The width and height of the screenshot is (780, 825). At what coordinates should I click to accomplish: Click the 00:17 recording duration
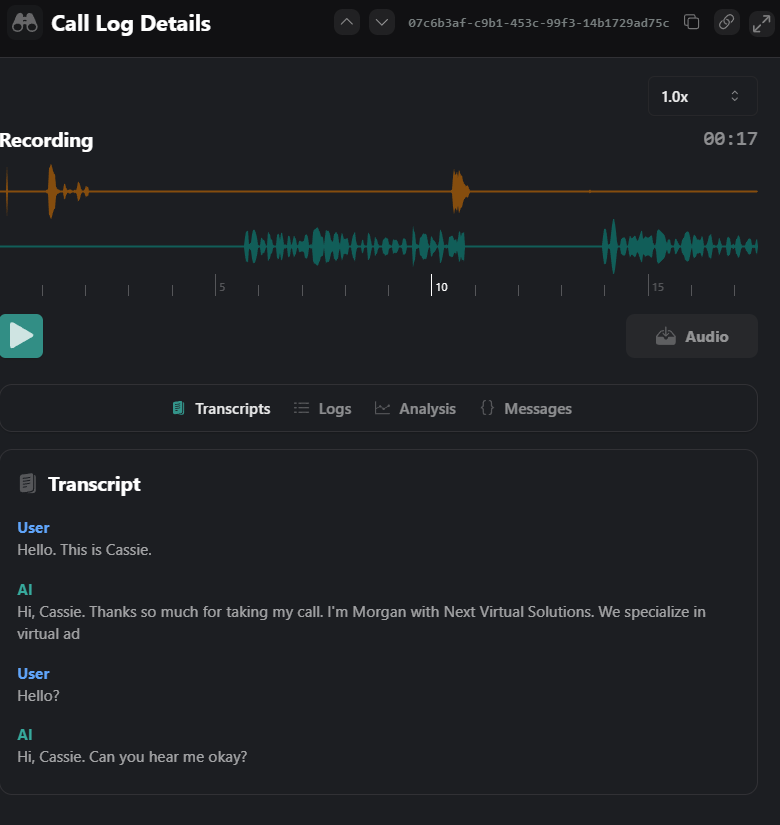(x=730, y=139)
